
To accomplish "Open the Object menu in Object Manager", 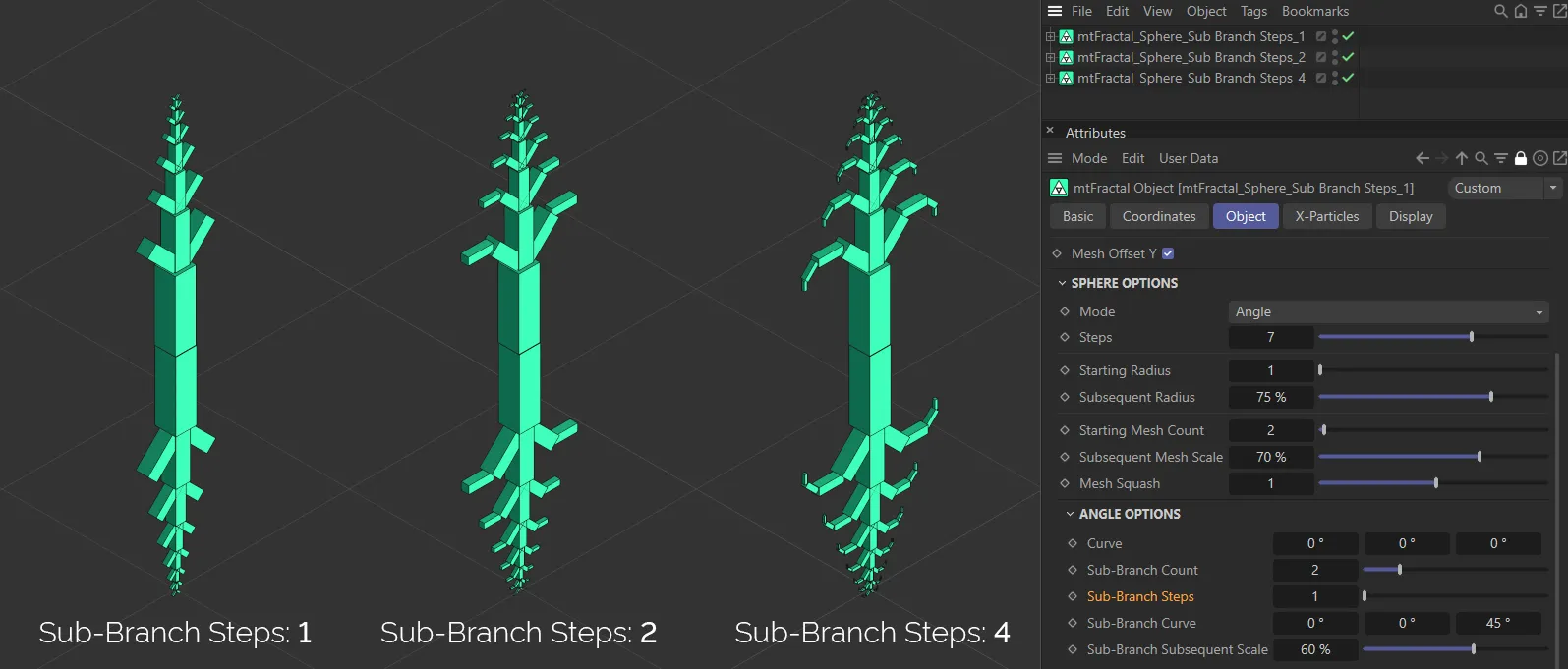I will (1206, 11).
